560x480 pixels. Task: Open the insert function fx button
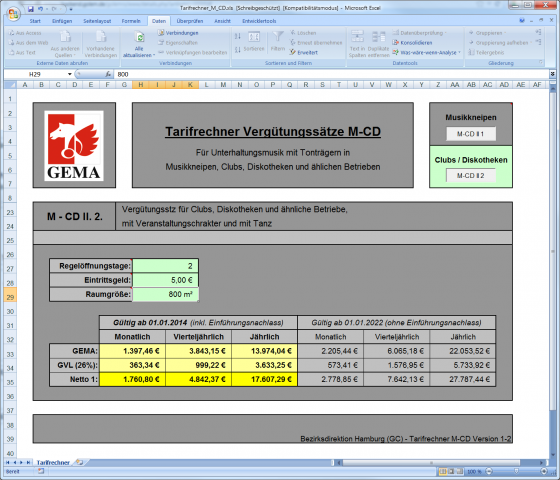point(108,74)
